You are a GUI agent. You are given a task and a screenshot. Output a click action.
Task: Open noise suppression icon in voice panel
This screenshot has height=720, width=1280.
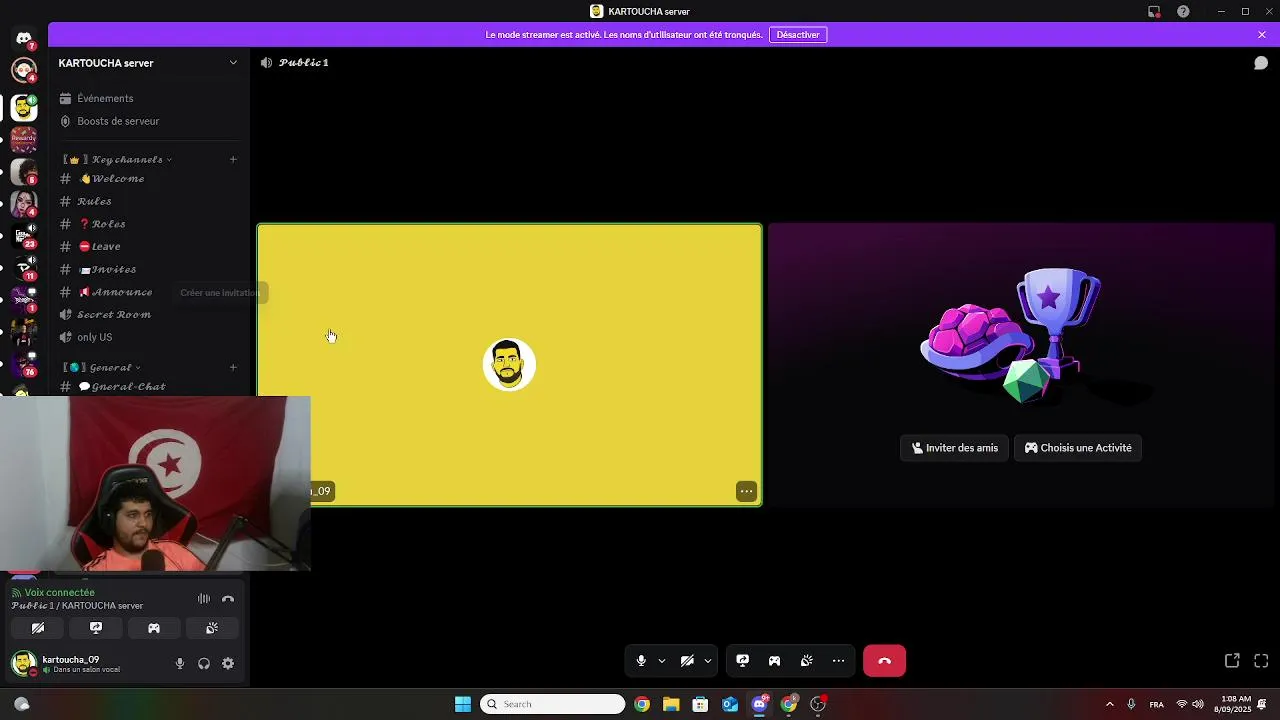(204, 599)
